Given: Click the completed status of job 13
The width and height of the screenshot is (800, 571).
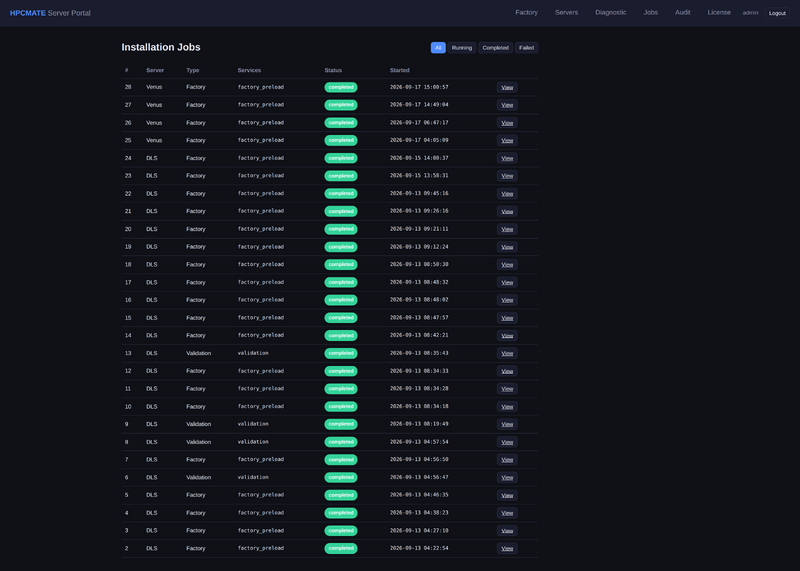Looking at the screenshot, I should [341, 353].
